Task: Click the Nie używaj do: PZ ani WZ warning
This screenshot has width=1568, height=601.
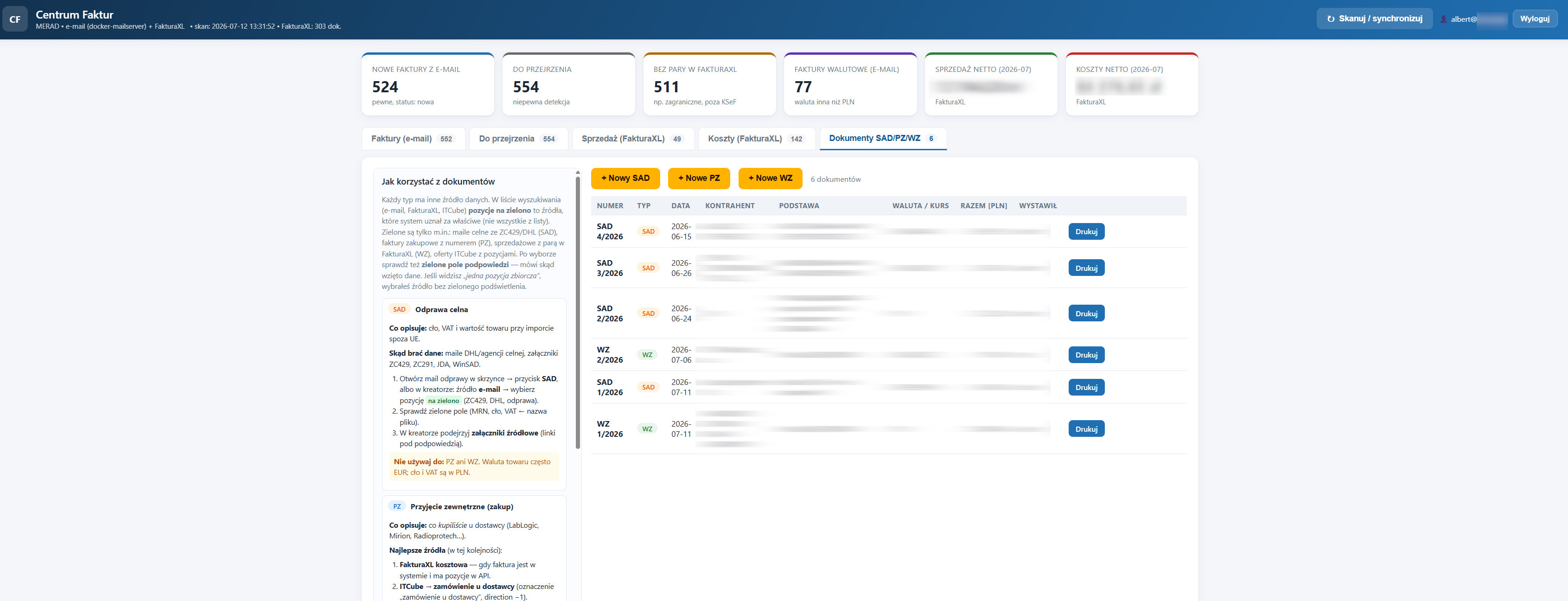Action: click(x=473, y=467)
